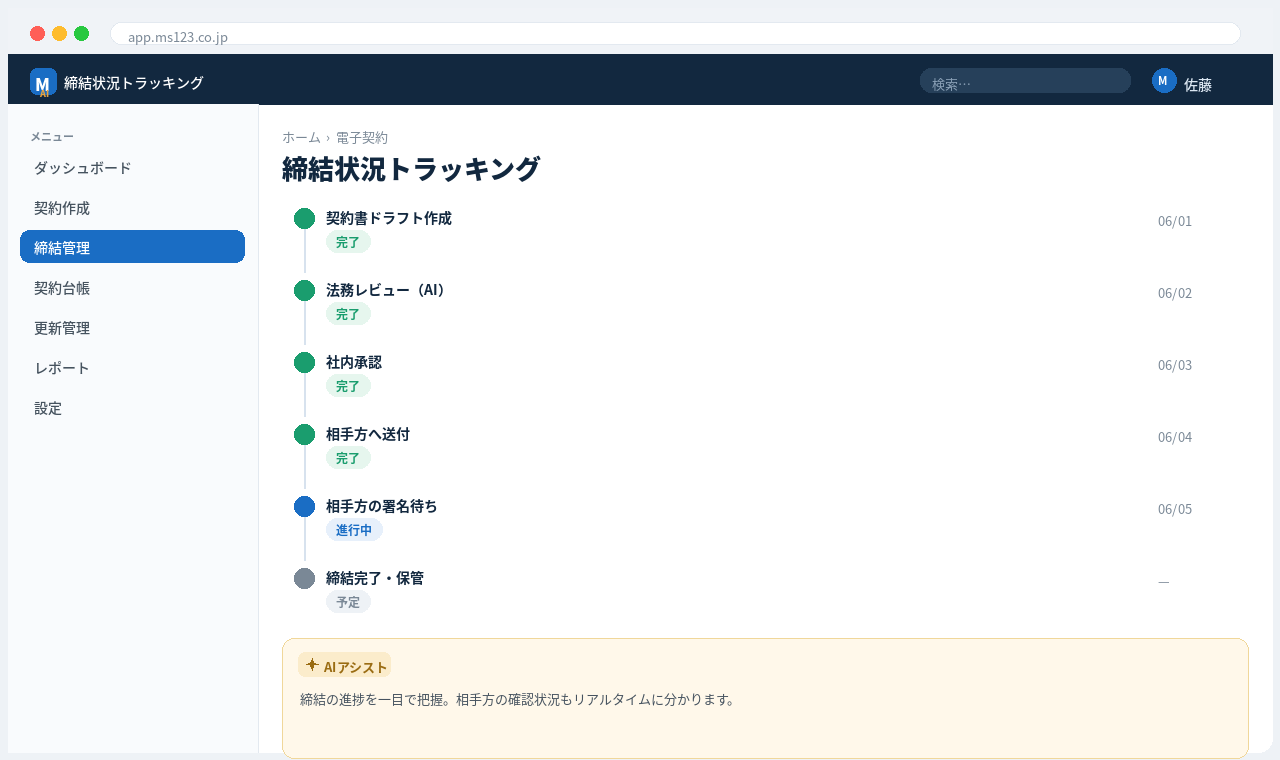Viewport: 1280px width, 760px height.
Task: Click the date 06/03
Action: pos(1175,365)
